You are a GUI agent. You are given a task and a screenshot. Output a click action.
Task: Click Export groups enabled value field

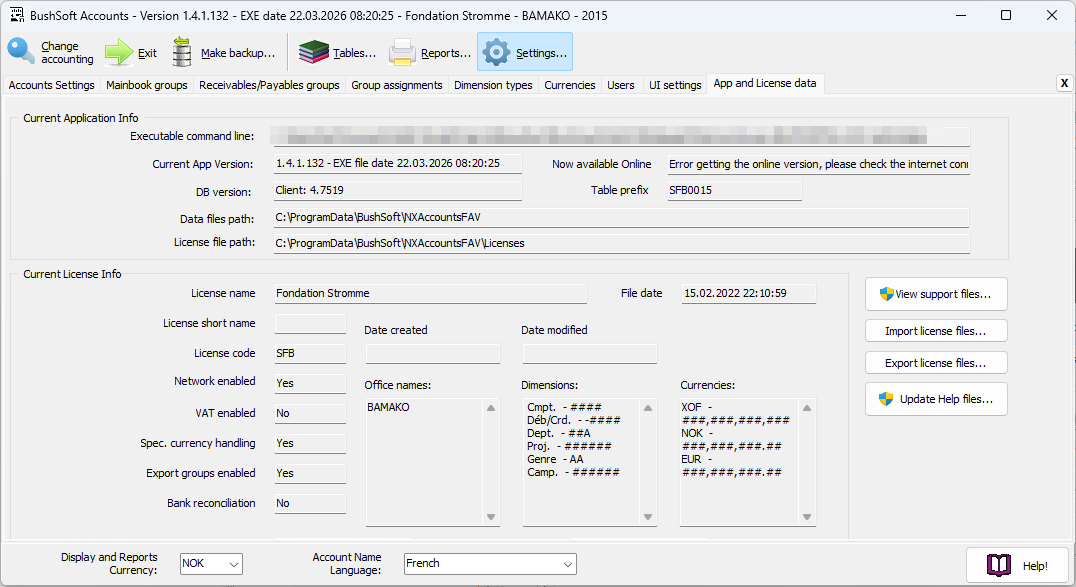click(310, 473)
